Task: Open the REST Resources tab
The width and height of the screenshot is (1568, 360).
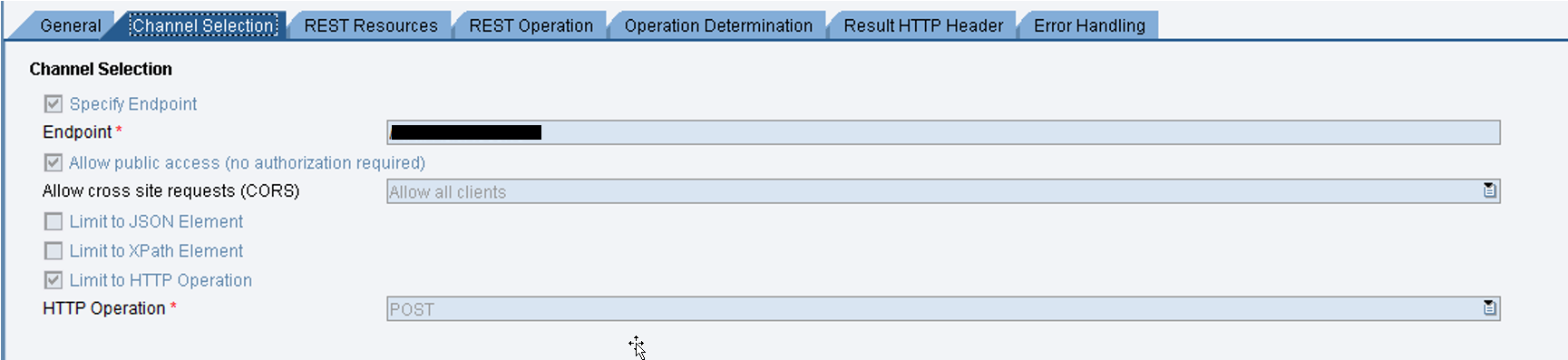Action: point(371,25)
